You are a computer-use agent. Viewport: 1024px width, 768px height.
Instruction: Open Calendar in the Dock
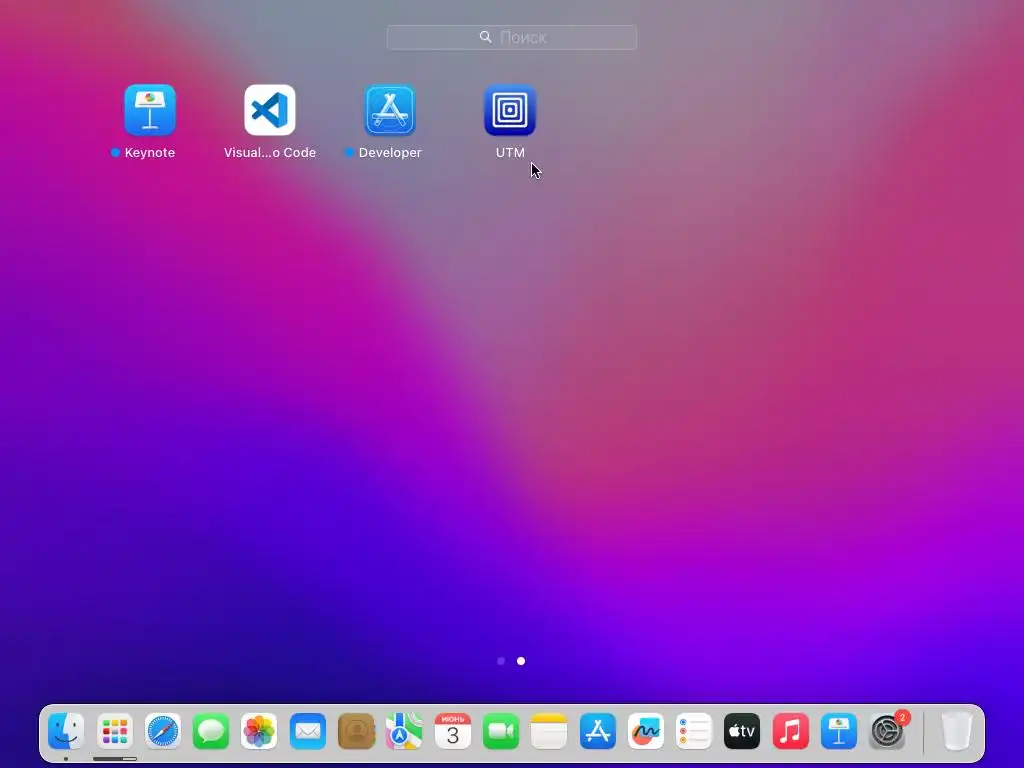tap(453, 731)
